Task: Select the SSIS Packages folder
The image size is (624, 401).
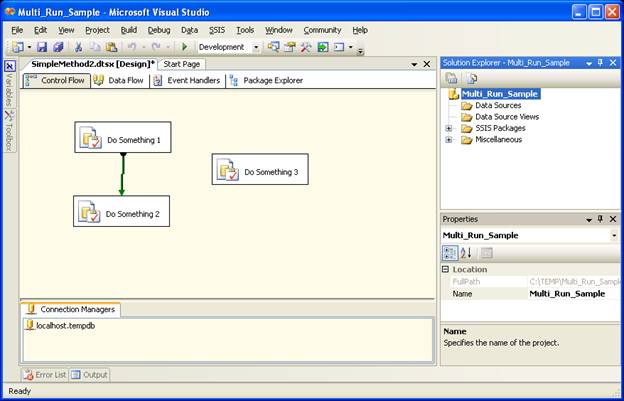Action: coord(500,128)
